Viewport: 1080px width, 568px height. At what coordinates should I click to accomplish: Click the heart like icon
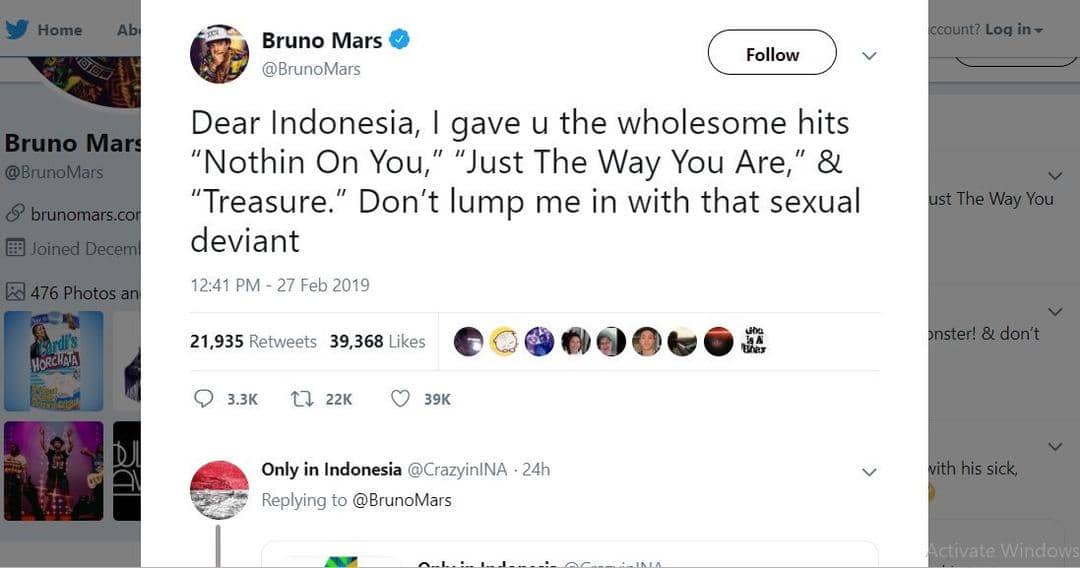[400, 399]
